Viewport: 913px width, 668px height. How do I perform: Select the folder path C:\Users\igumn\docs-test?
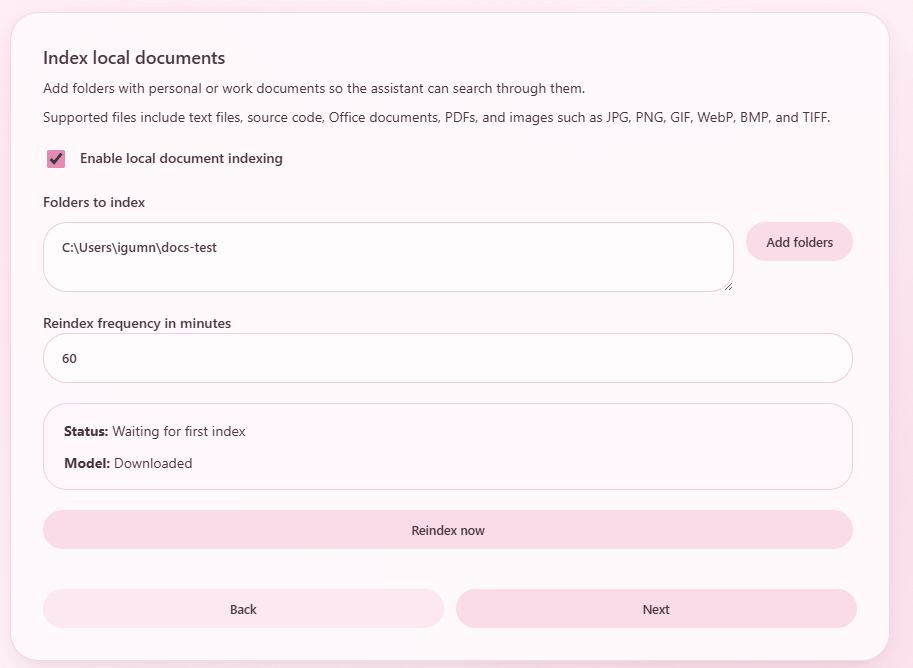135,247
